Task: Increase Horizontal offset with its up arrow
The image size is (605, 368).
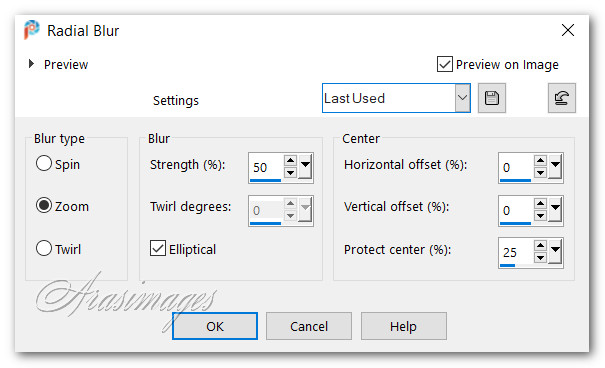Action: pos(540,160)
